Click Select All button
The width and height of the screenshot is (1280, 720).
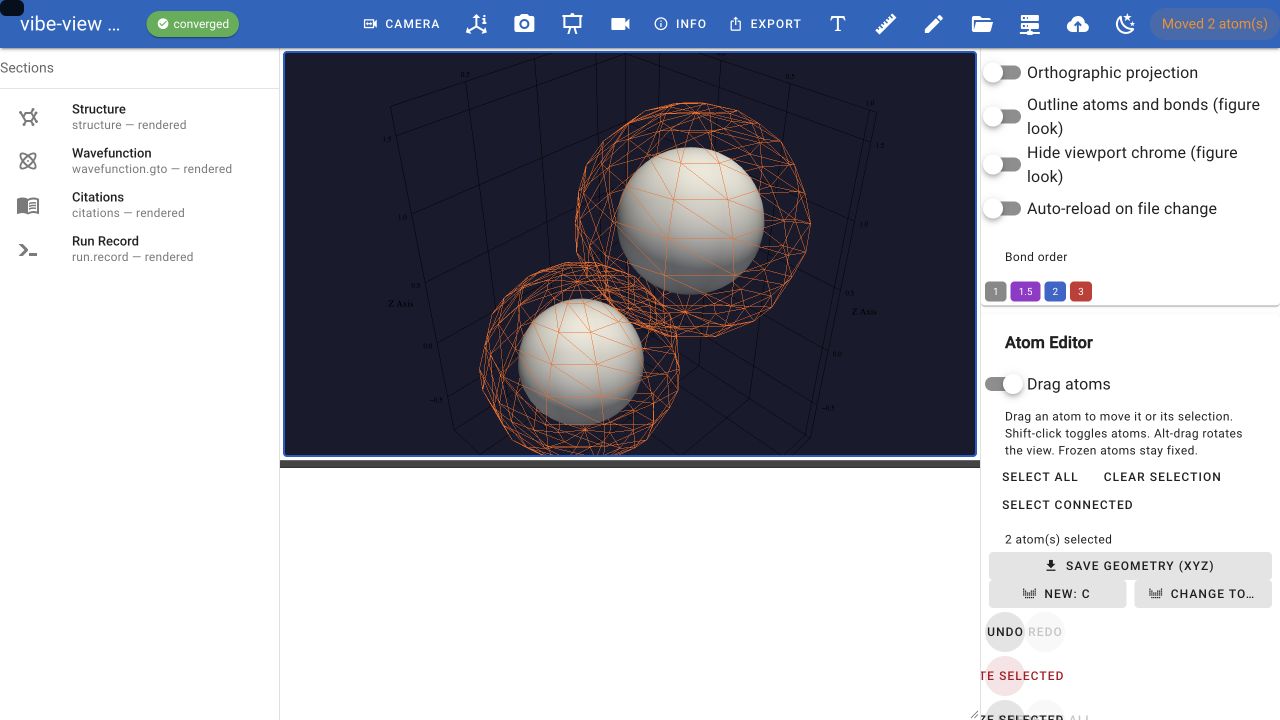[1040, 477]
